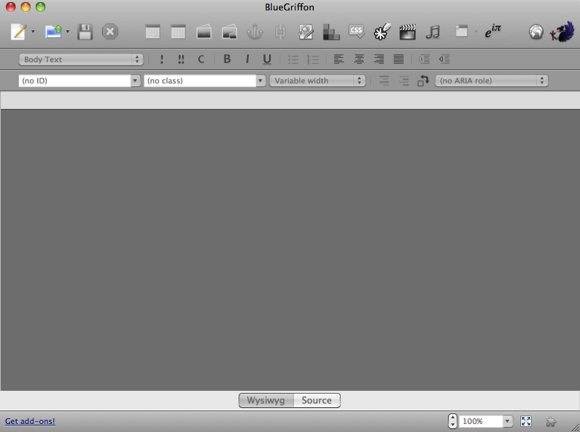Click the form tools icon left of the bar chart
The image size is (580, 432).
coord(306,32)
